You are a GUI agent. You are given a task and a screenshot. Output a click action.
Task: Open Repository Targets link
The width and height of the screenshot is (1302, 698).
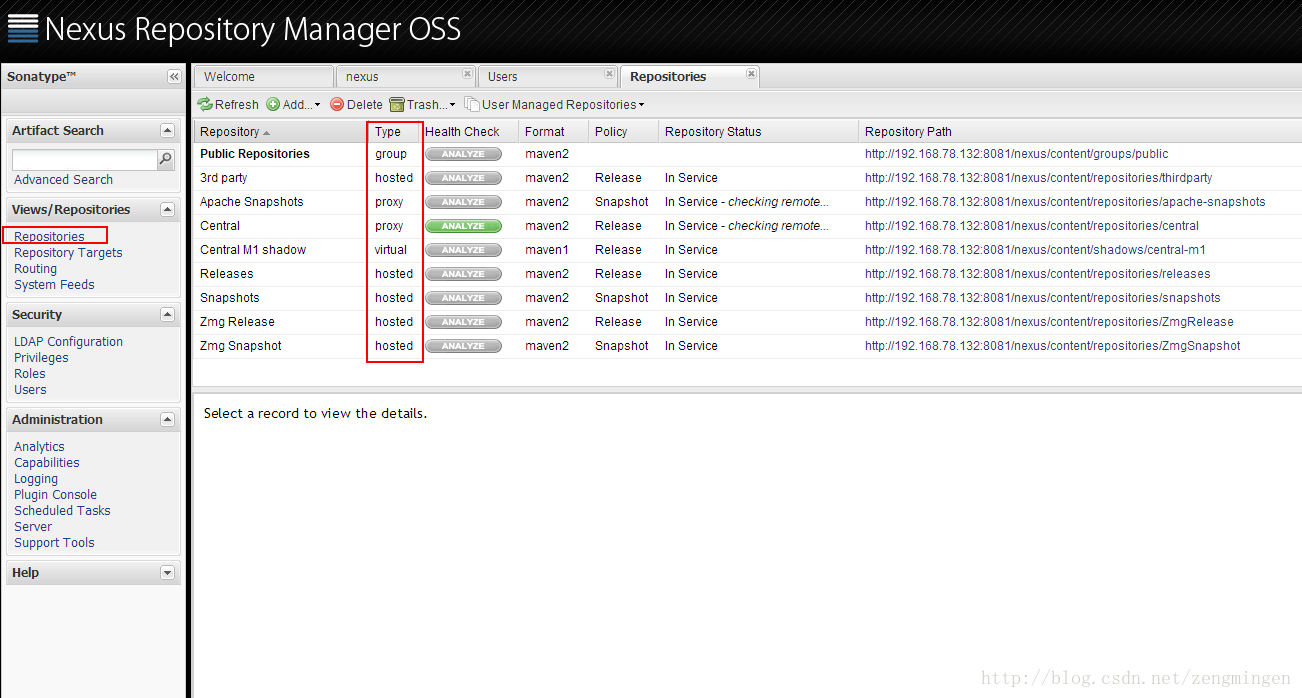pyautogui.click(x=68, y=253)
